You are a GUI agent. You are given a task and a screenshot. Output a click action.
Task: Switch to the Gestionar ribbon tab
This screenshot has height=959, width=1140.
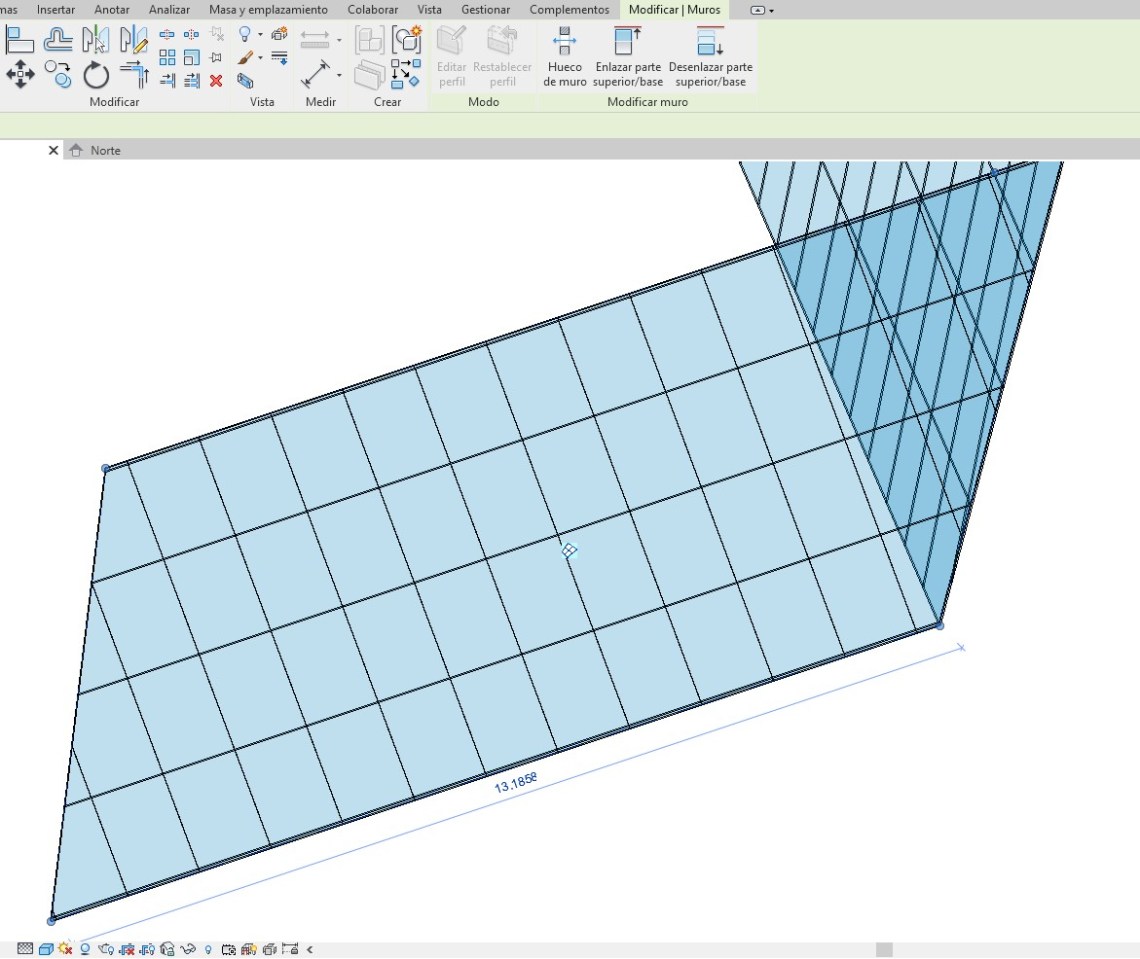485,10
